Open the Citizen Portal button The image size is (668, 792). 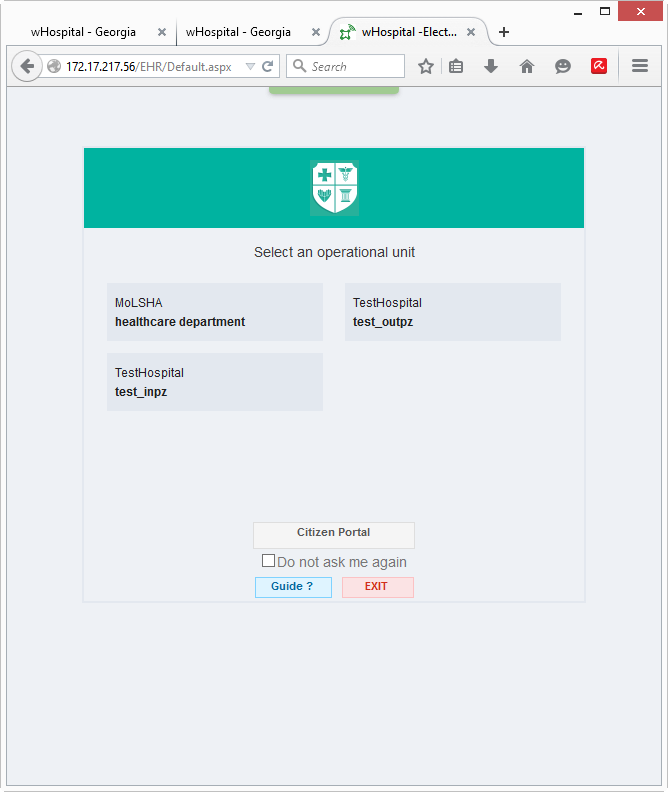(334, 534)
